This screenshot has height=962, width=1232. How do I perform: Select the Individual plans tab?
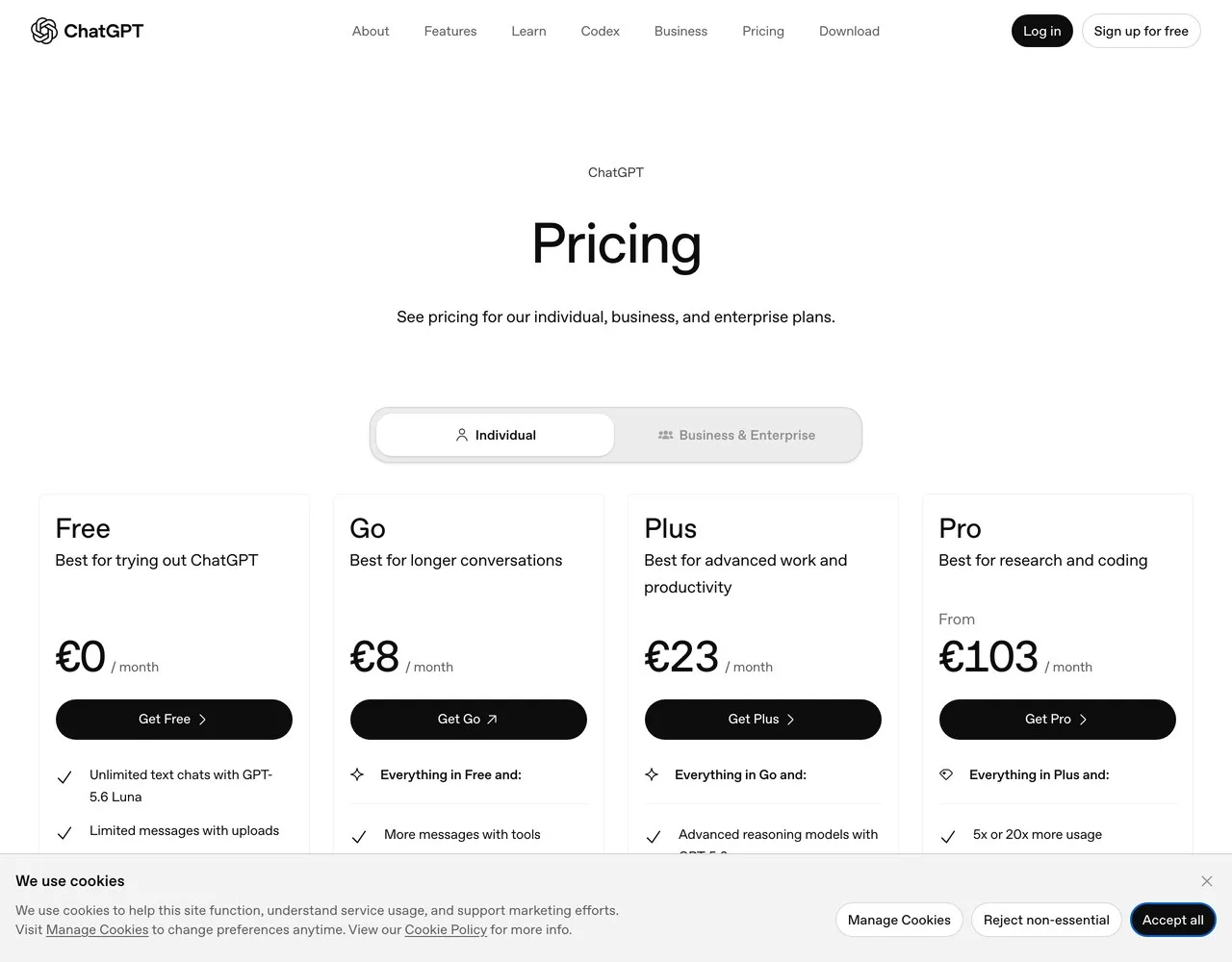pyautogui.click(x=495, y=435)
